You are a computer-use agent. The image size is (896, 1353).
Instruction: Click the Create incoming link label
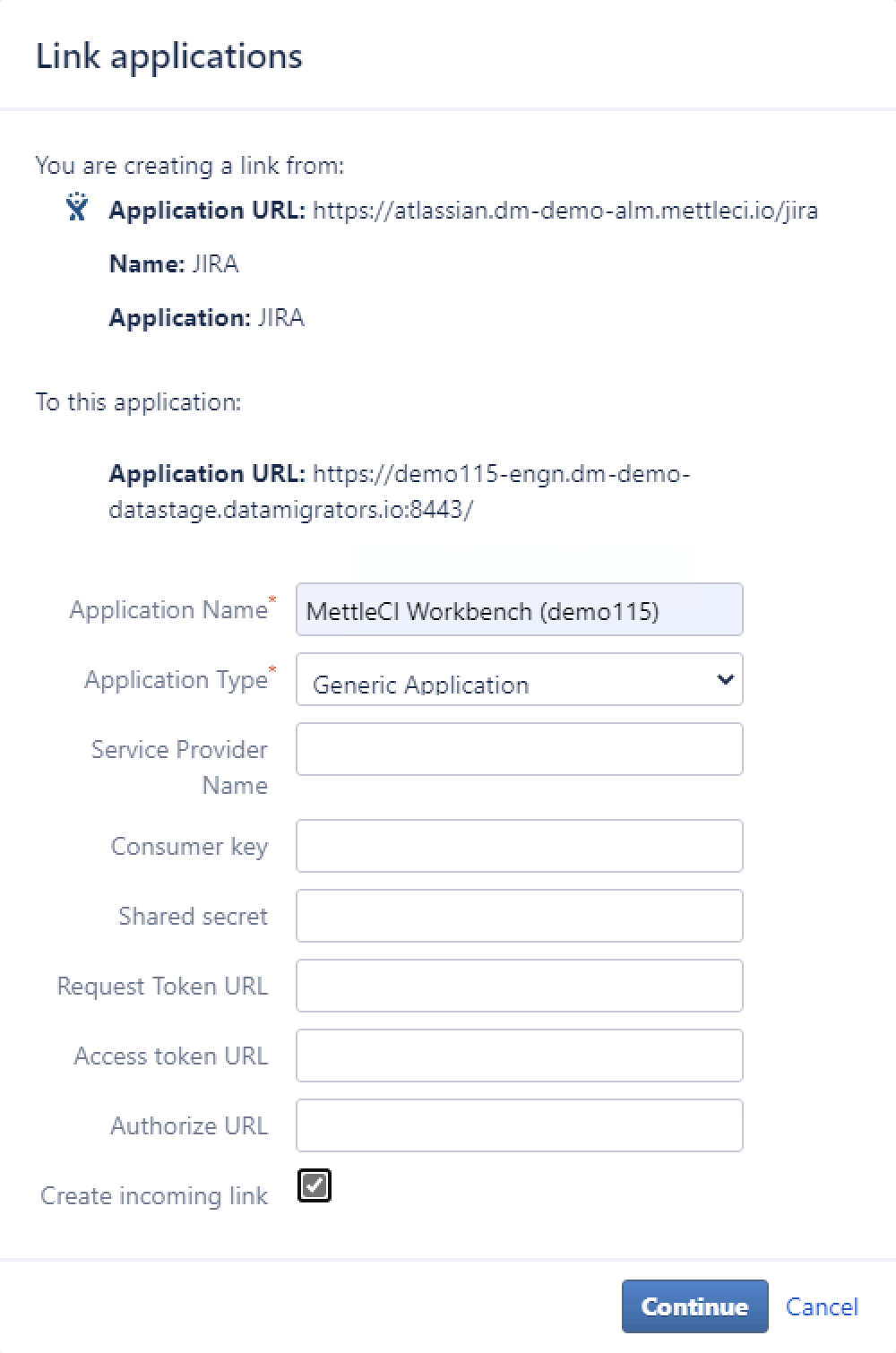coord(154,1196)
